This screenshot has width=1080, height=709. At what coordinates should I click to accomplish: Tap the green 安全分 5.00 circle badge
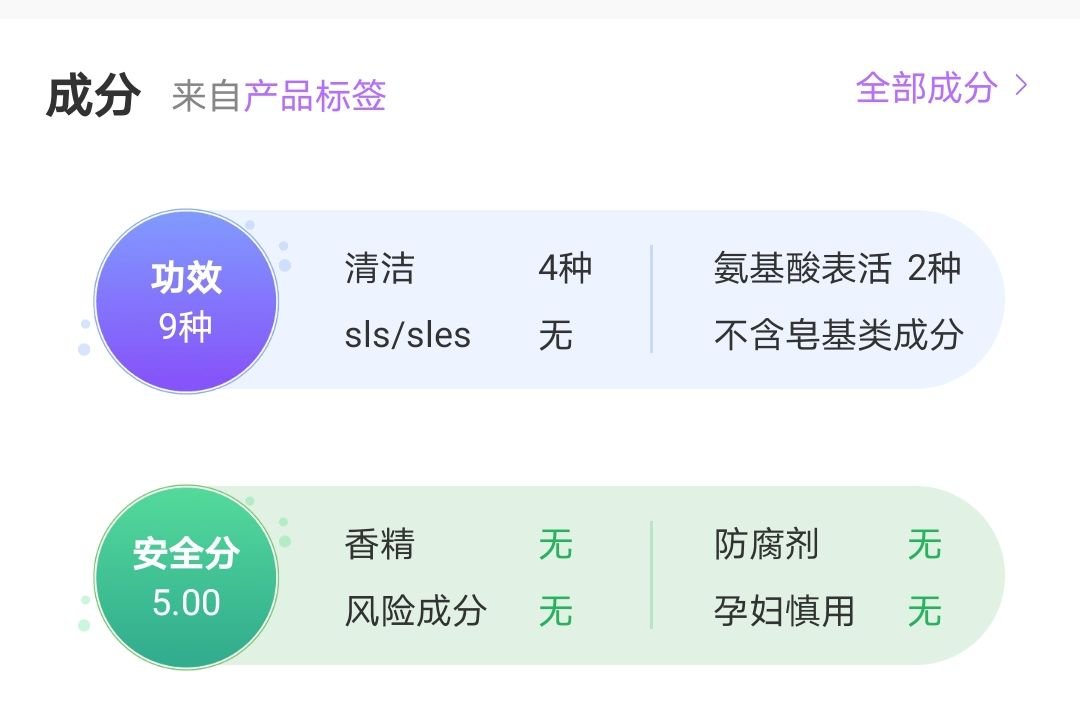[186, 577]
